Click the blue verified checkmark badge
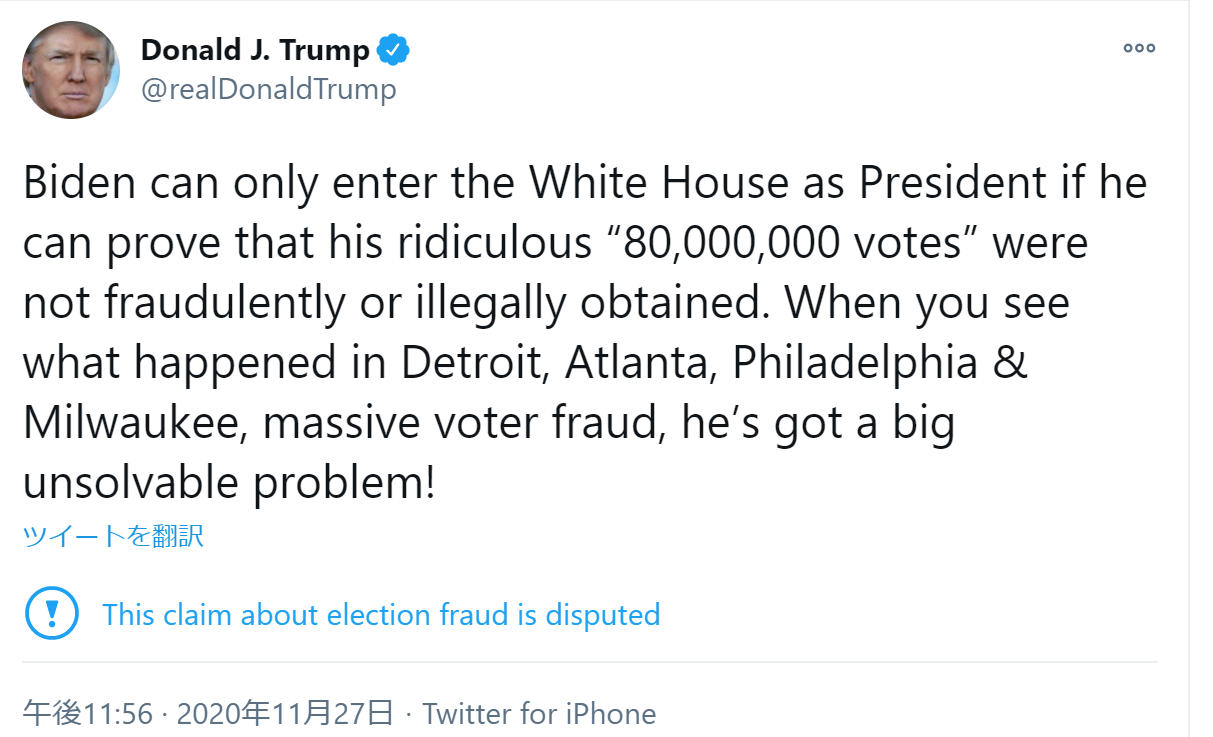This screenshot has height=737, width=1213. point(392,49)
